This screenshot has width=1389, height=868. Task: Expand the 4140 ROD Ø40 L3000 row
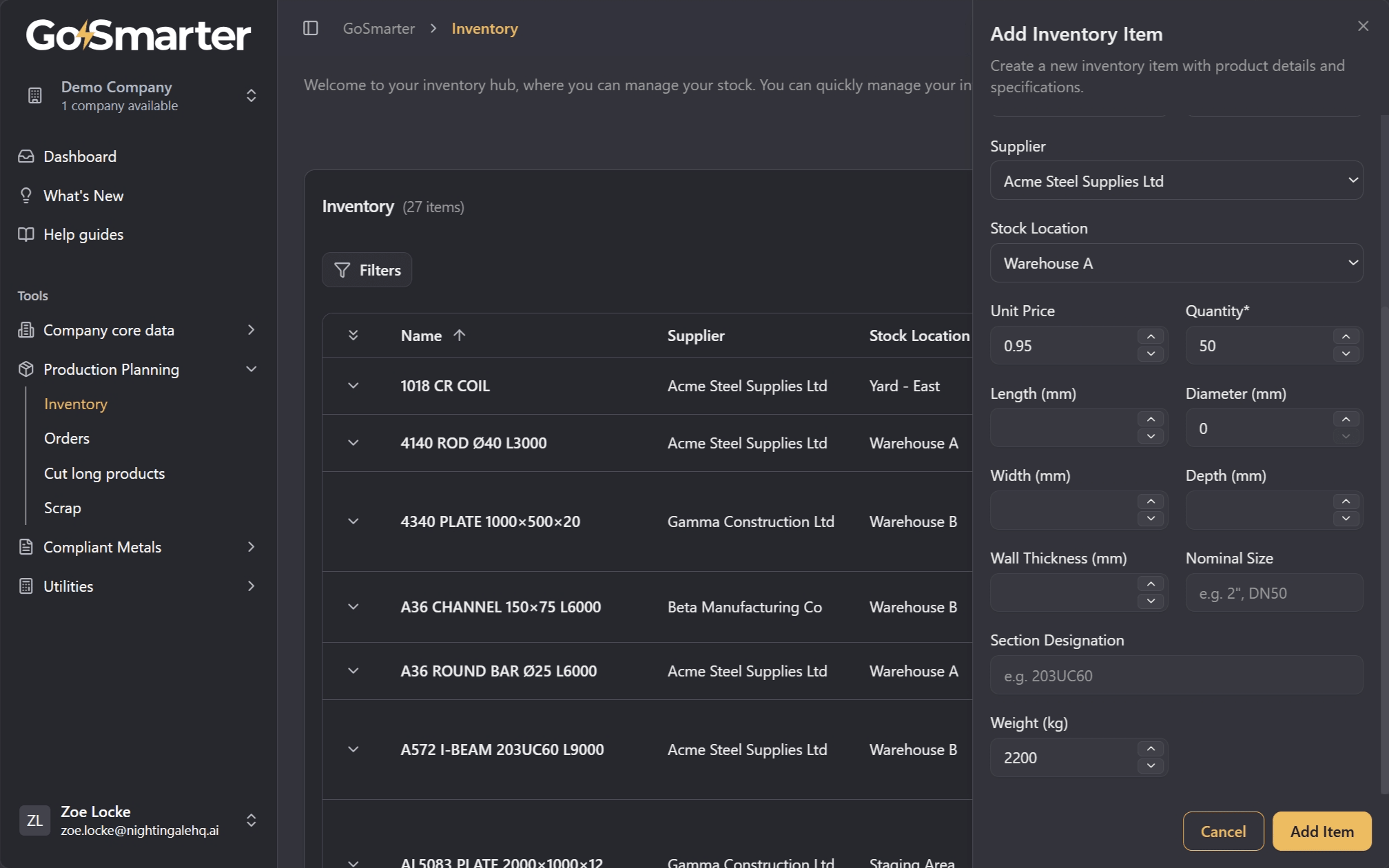(x=353, y=443)
